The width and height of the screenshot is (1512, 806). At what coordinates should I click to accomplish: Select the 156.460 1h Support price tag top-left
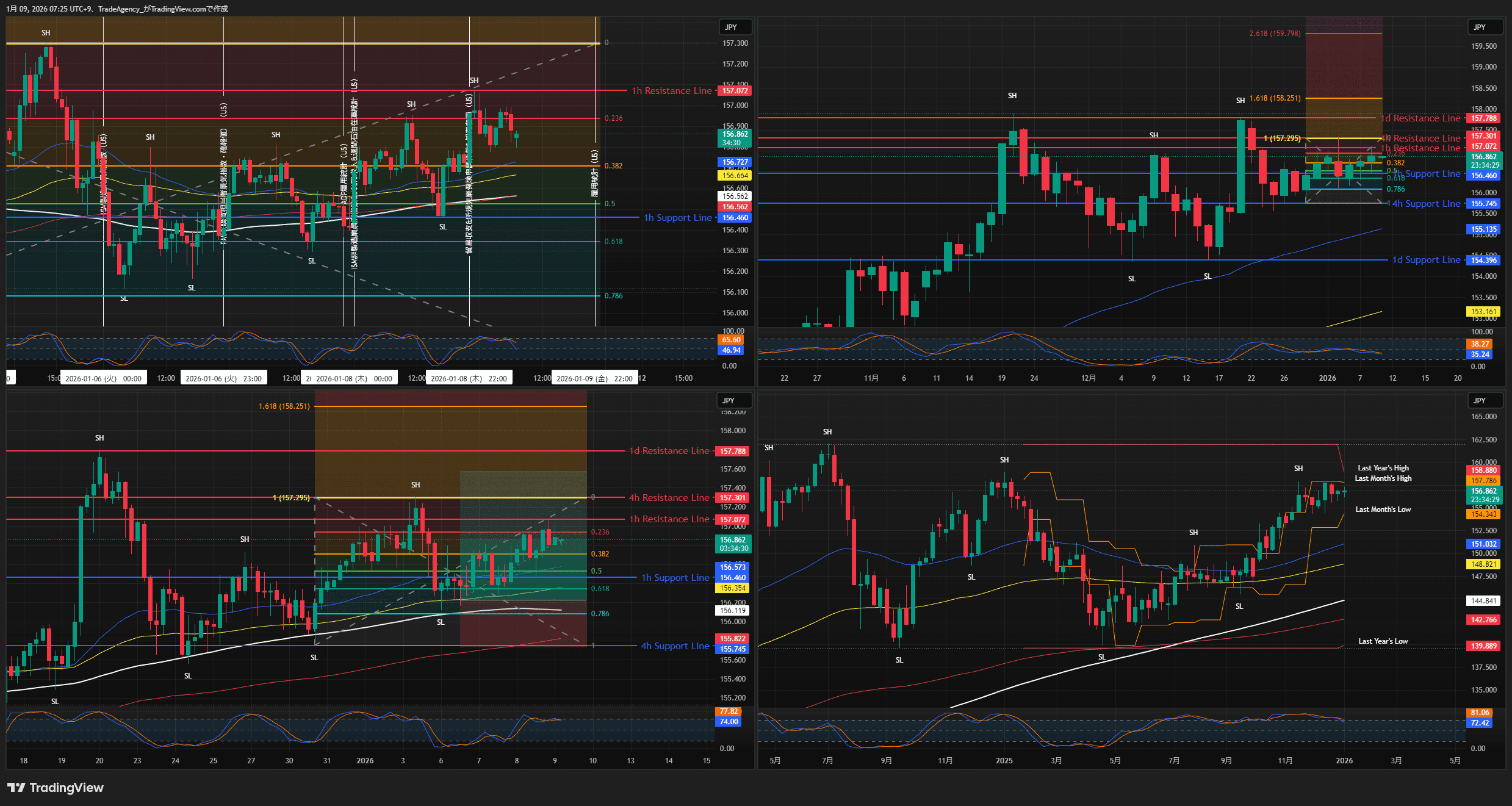coord(735,218)
